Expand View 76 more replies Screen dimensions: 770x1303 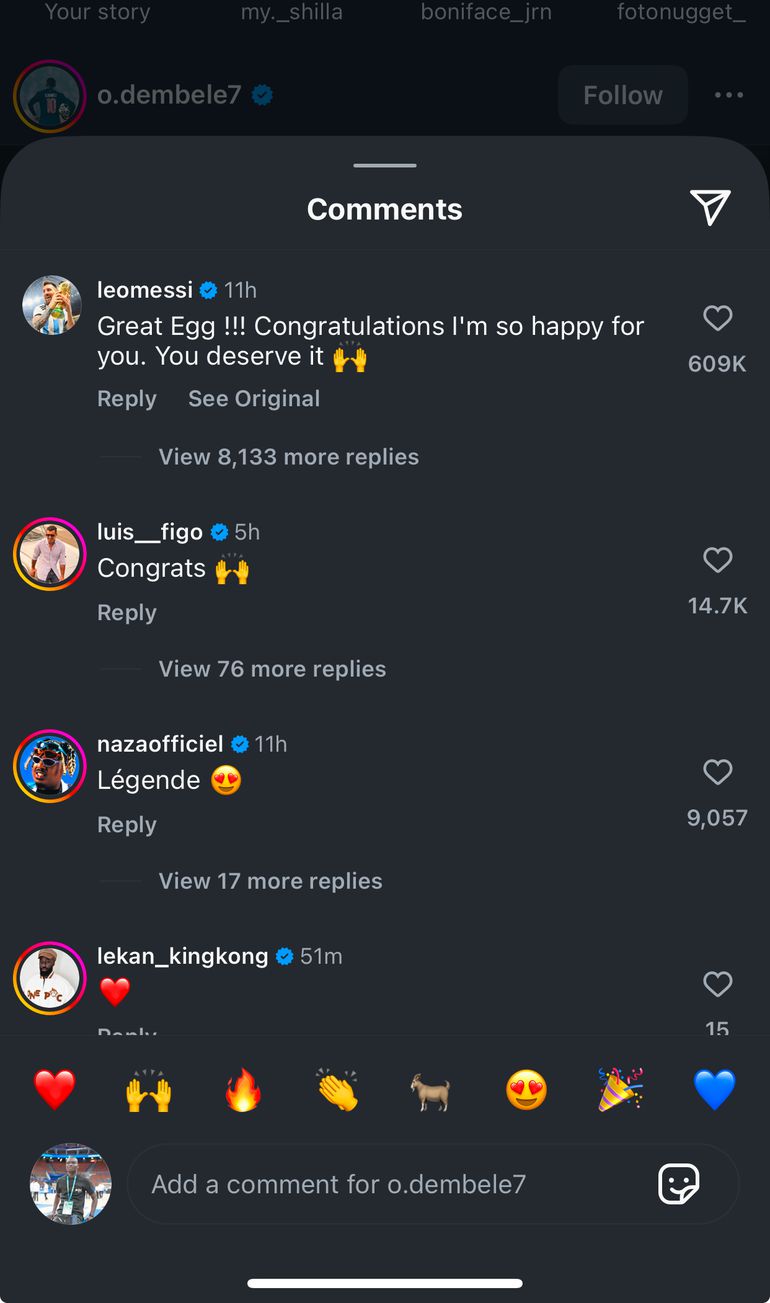point(272,669)
